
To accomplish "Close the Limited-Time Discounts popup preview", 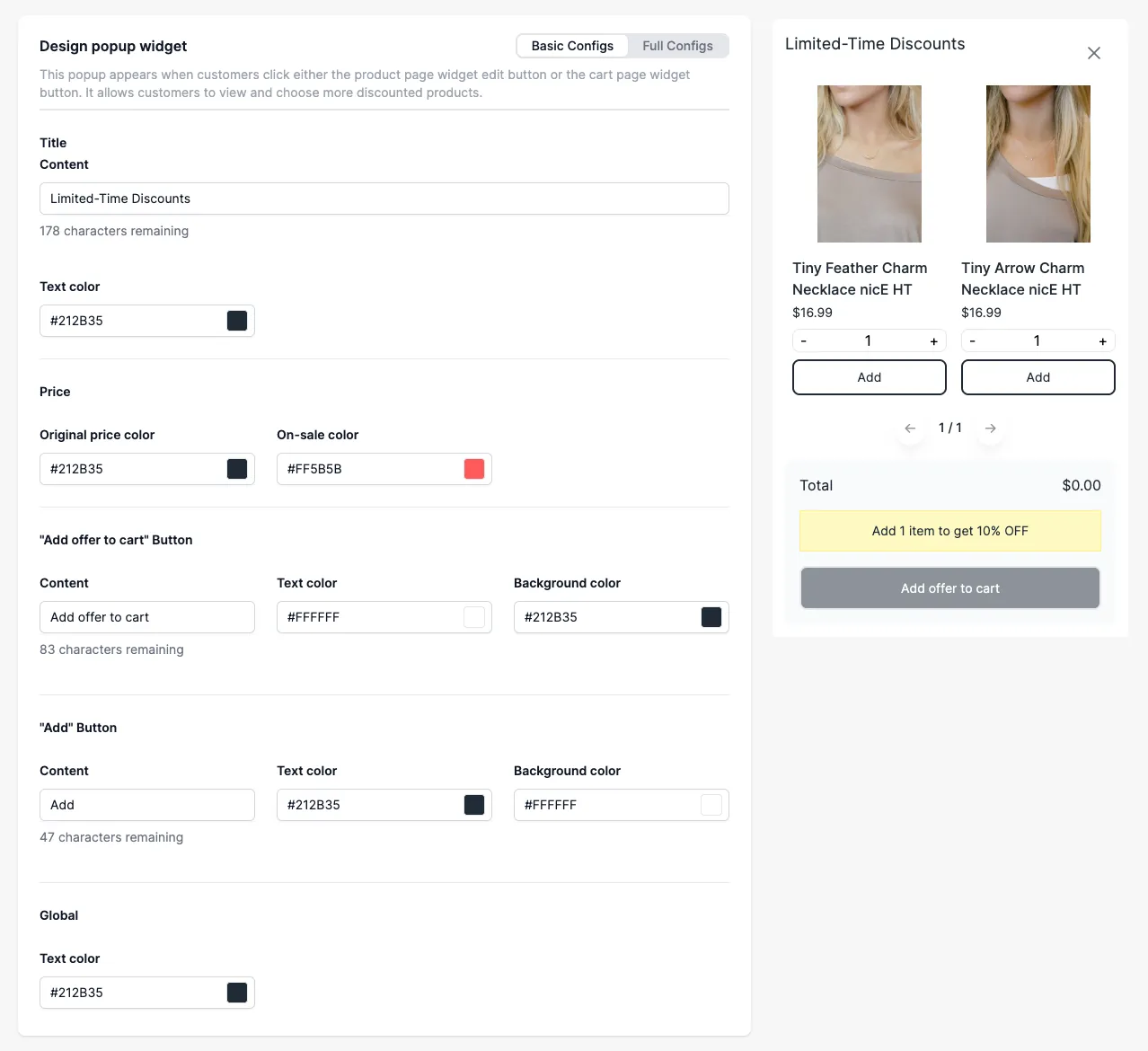I will pyautogui.click(x=1093, y=53).
